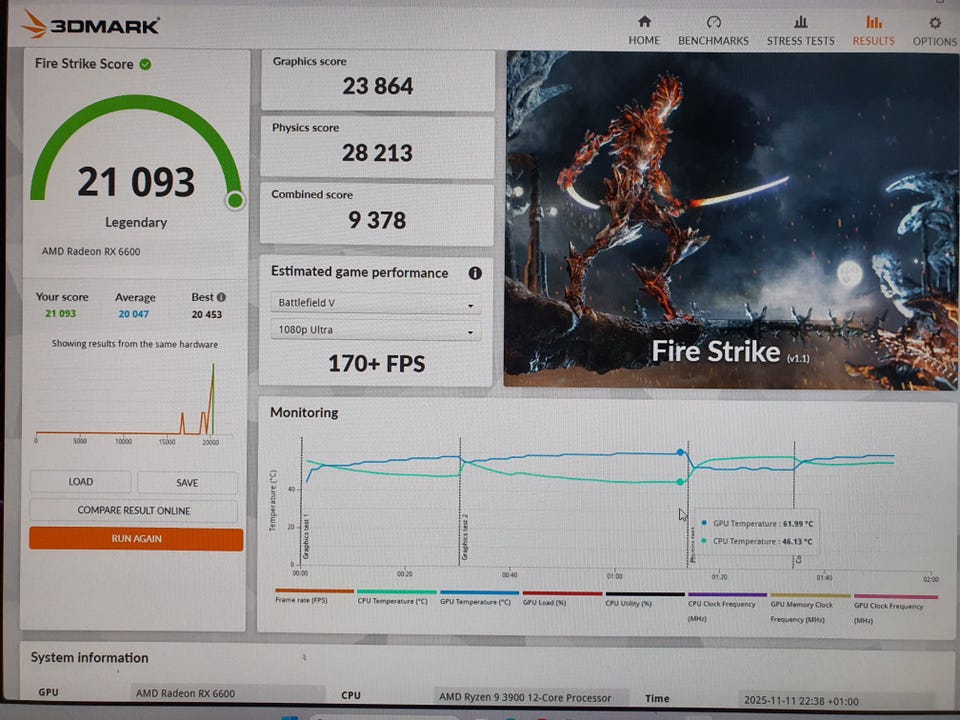
Task: Click the green valid score checkmark
Action: pos(145,64)
